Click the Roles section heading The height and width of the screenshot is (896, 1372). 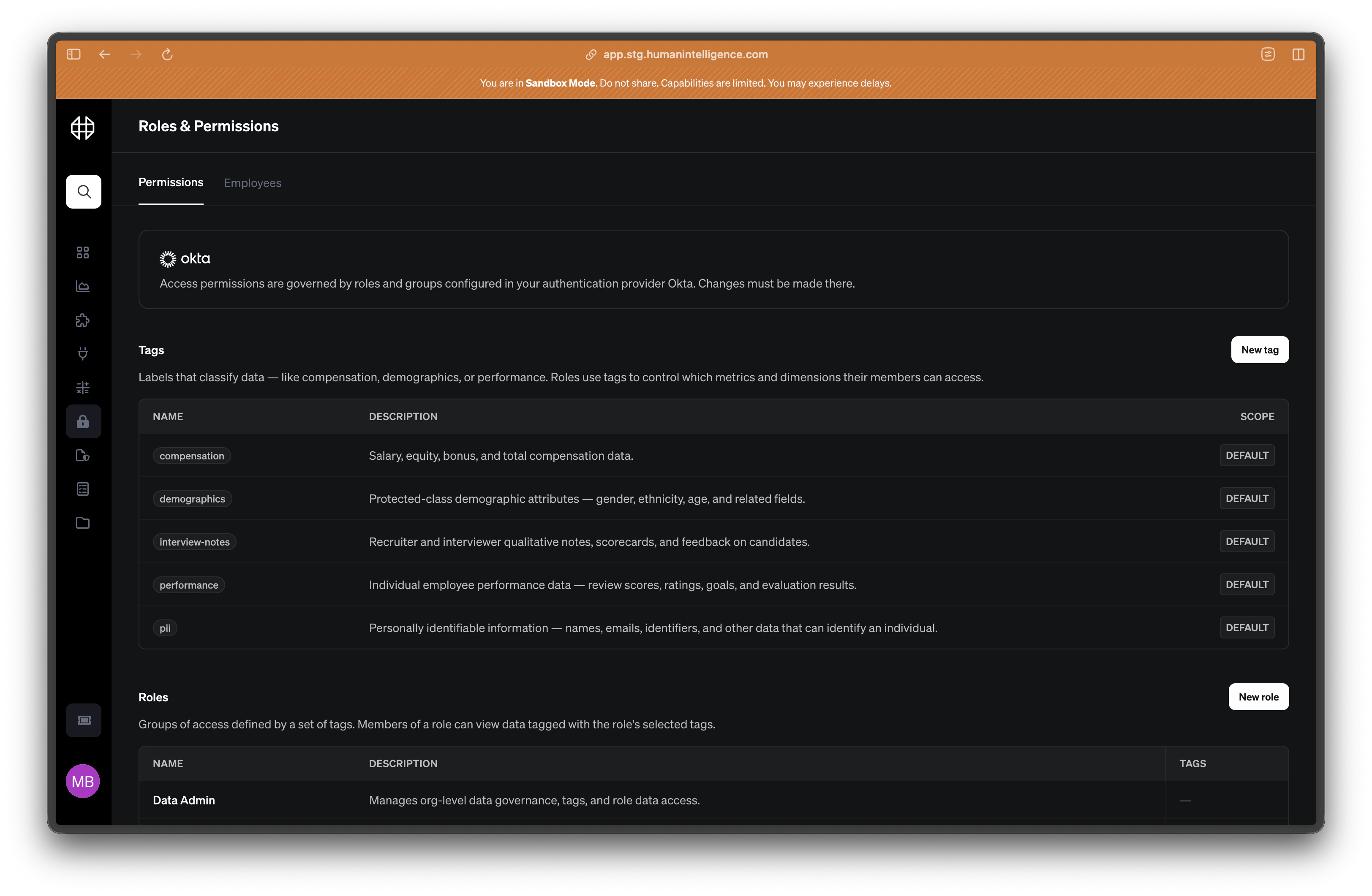[x=153, y=697]
